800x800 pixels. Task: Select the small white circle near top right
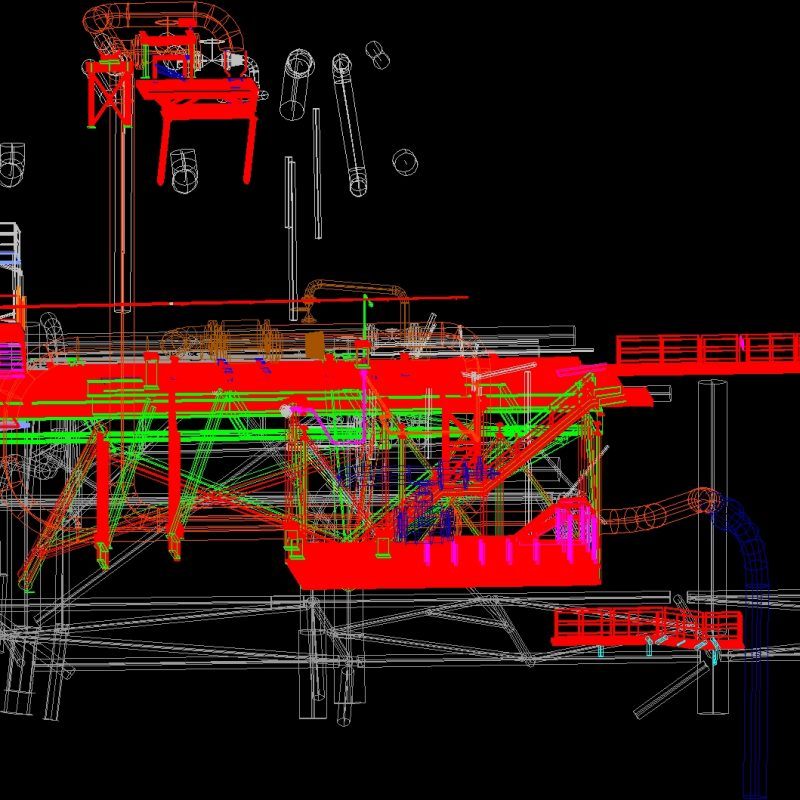[403, 160]
